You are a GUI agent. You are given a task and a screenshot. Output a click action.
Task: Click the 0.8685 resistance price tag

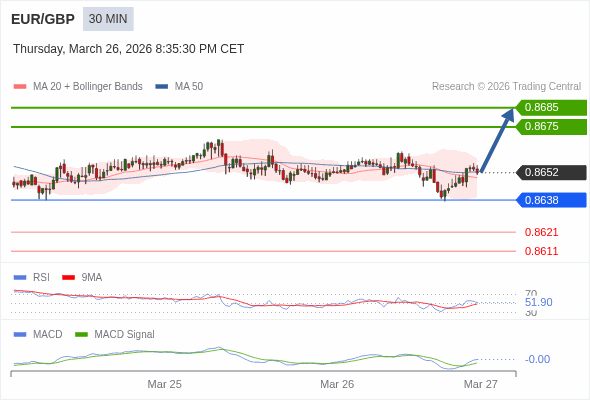tap(551, 108)
